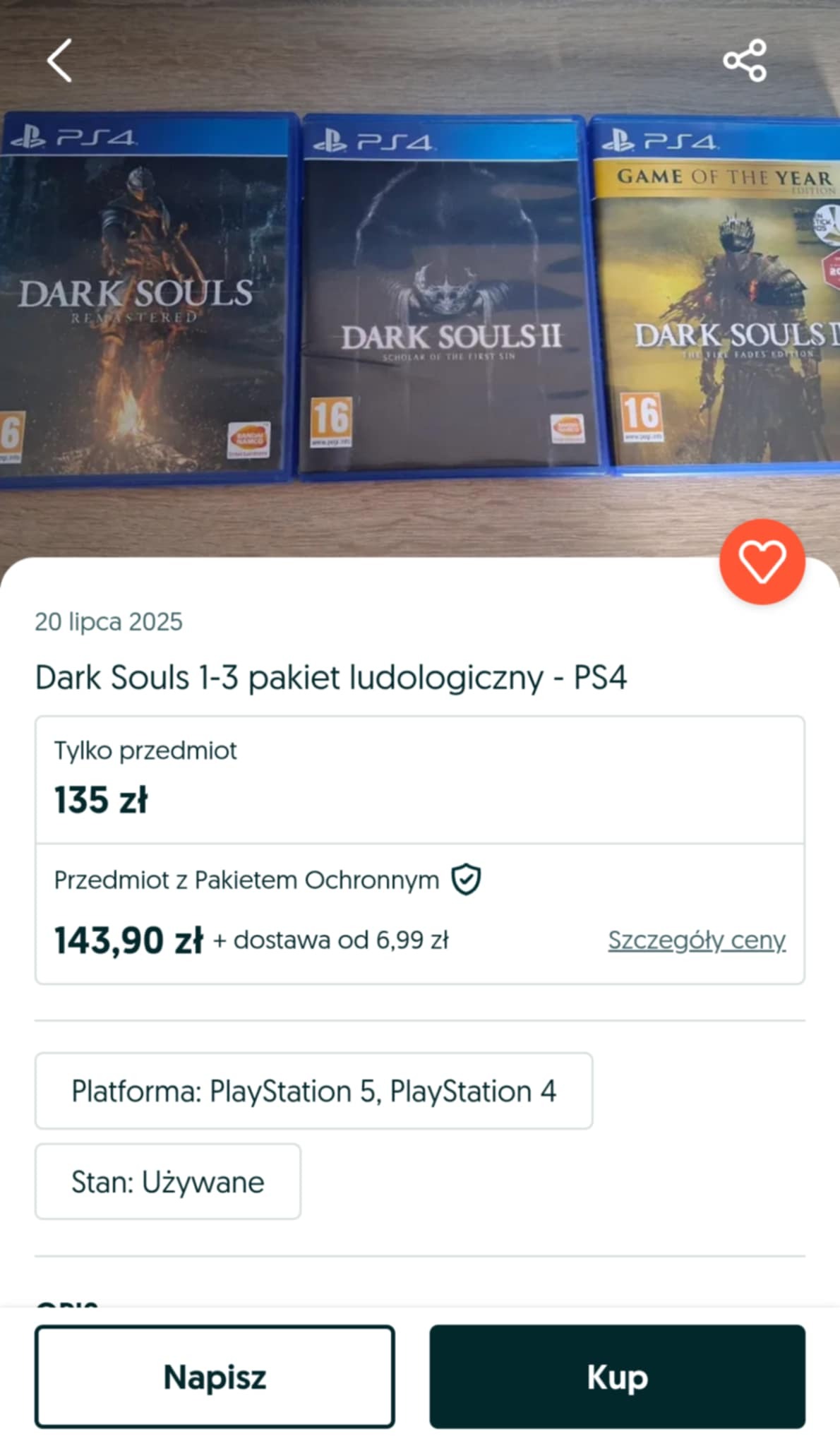The image size is (840, 1446).
Task: Click the listing title Dark Souls 1-3
Action: [331, 677]
